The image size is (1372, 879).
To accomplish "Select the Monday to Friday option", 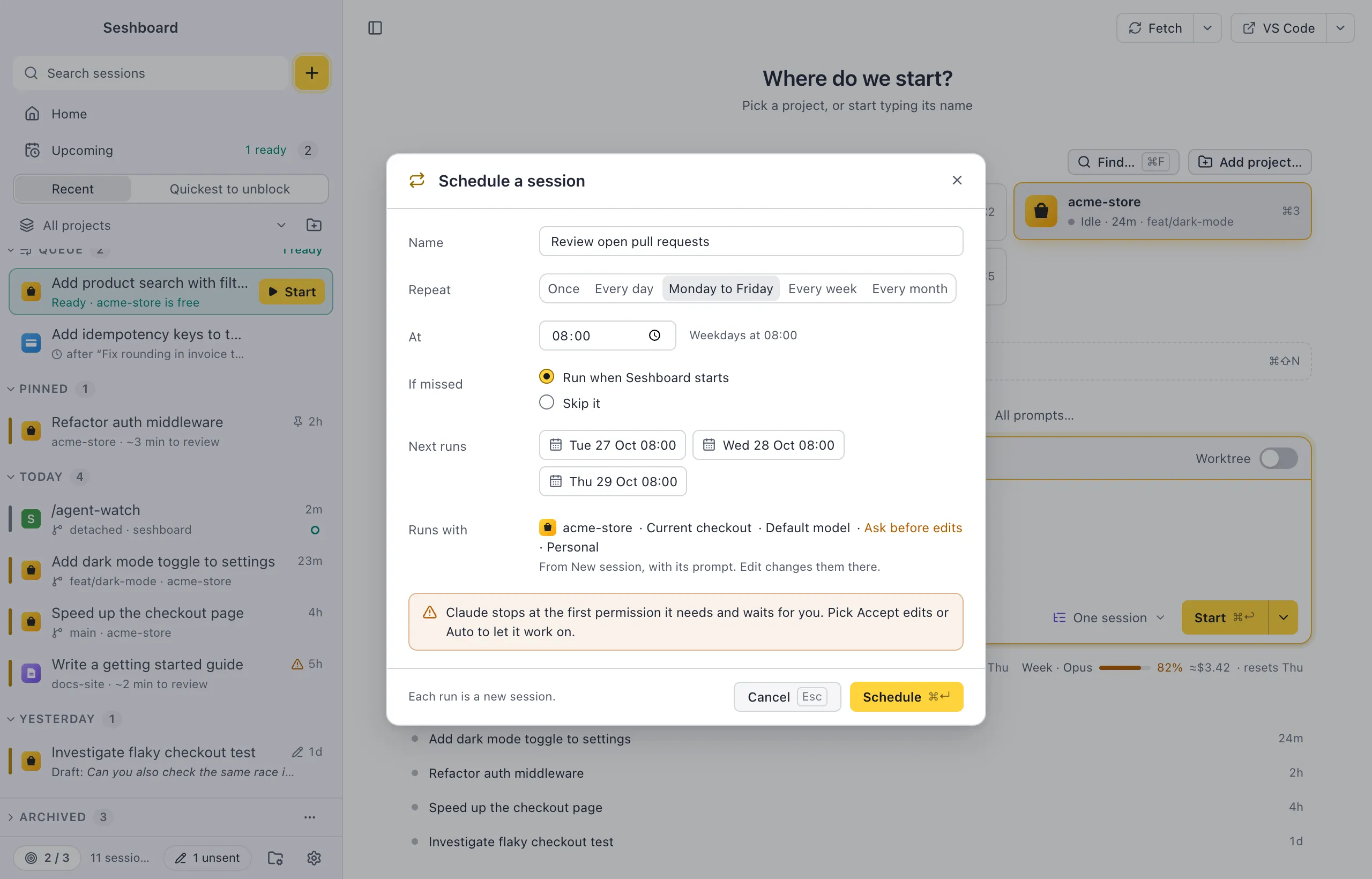I will (720, 289).
